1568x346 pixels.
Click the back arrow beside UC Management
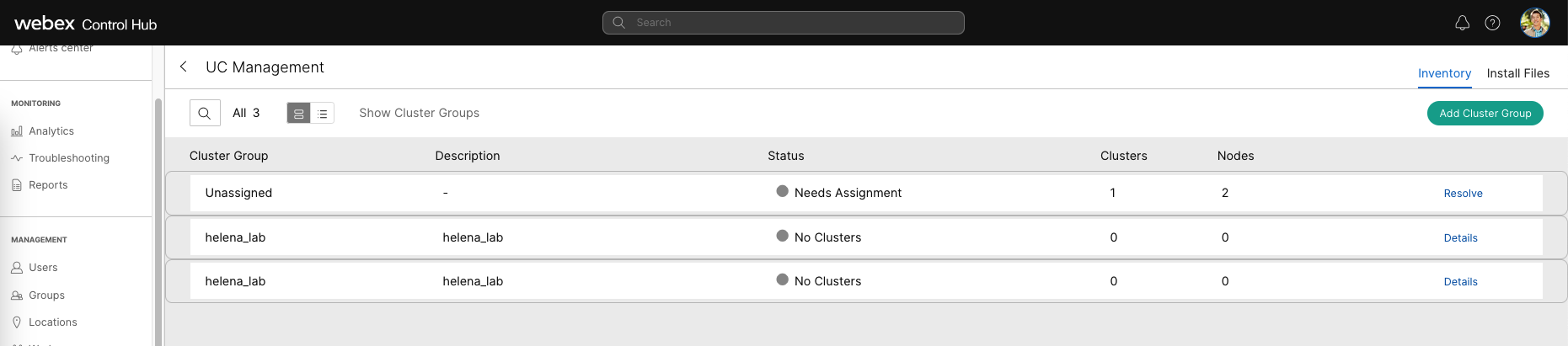[x=184, y=67]
